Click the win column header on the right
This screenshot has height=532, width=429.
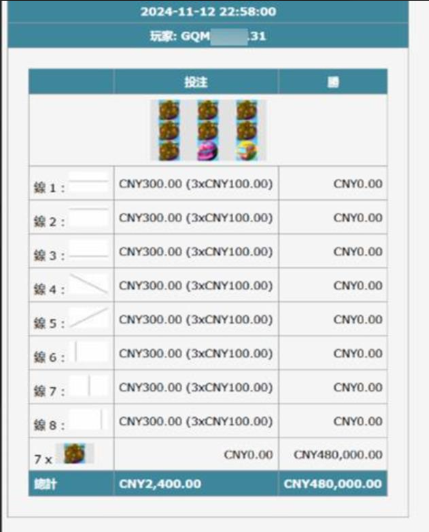pyautogui.click(x=333, y=82)
